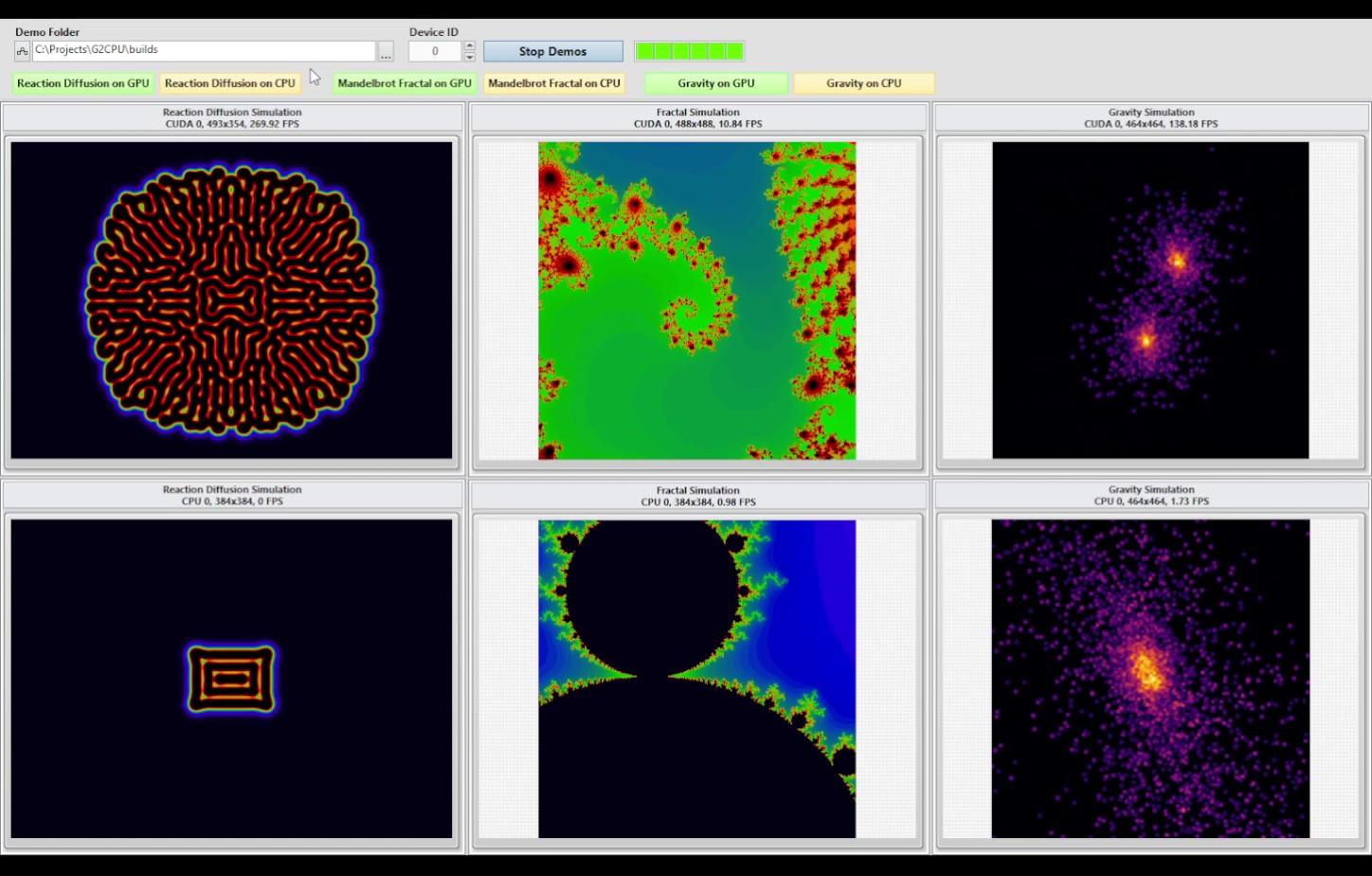Enable the Gravity on CPU demo

[864, 83]
